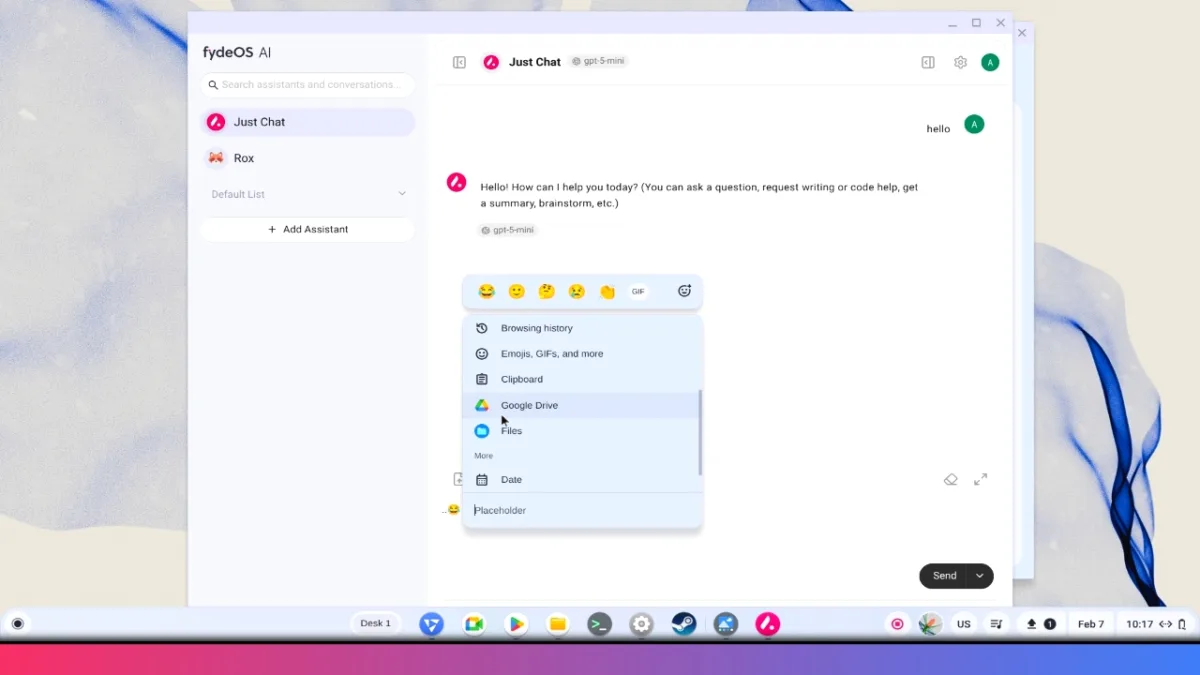
Task: Expand the Default List section
Action: [403, 194]
